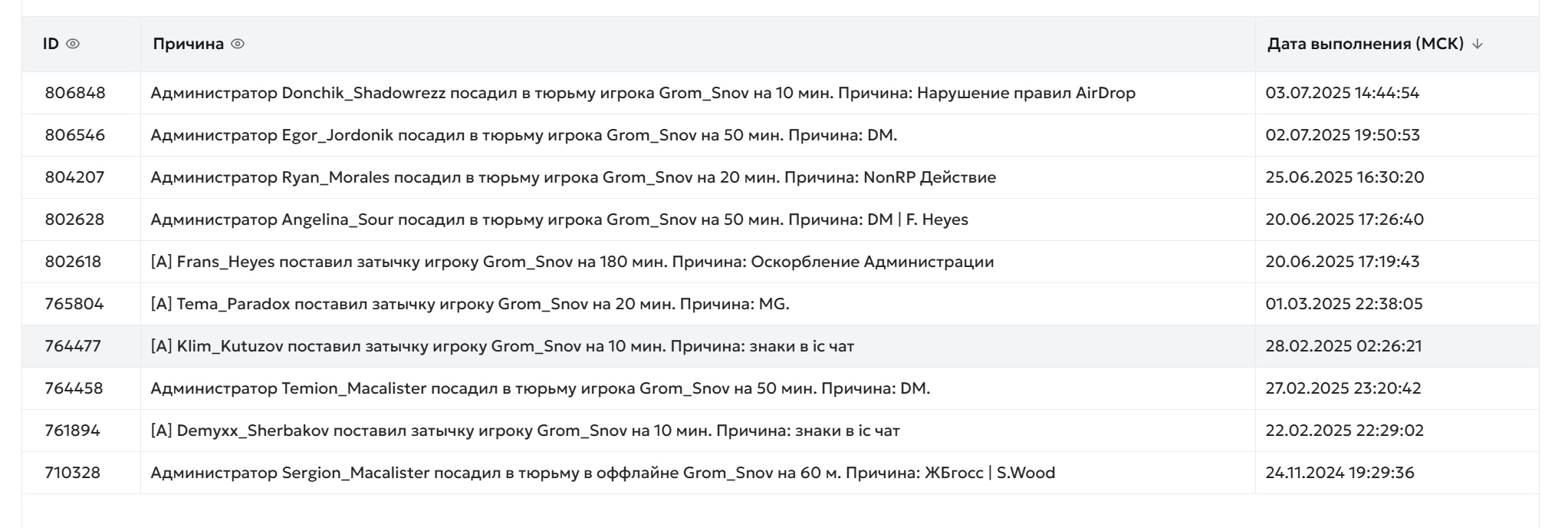
Task: Toggle the eye icon beside Причина header
Action: coord(238,45)
